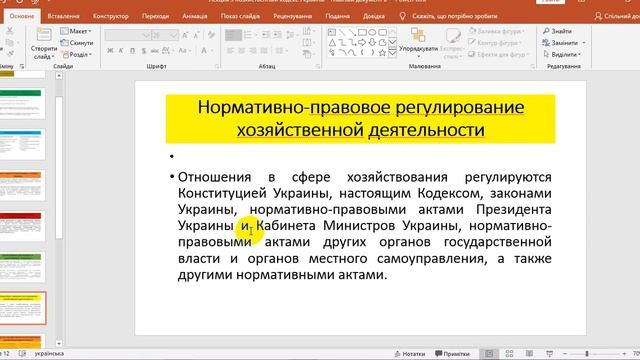
Task: Switch to Slide Sorter view icon
Action: [509, 353]
